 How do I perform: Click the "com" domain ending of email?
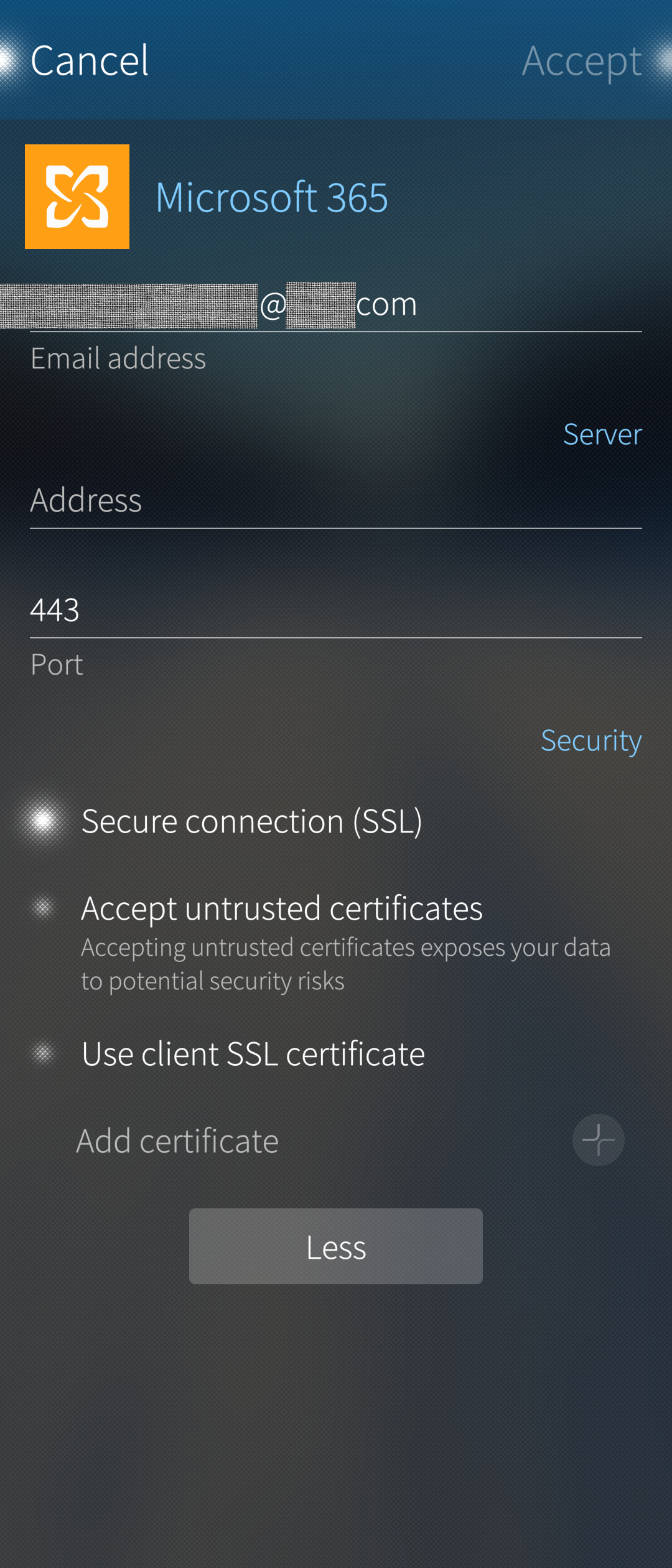386,305
